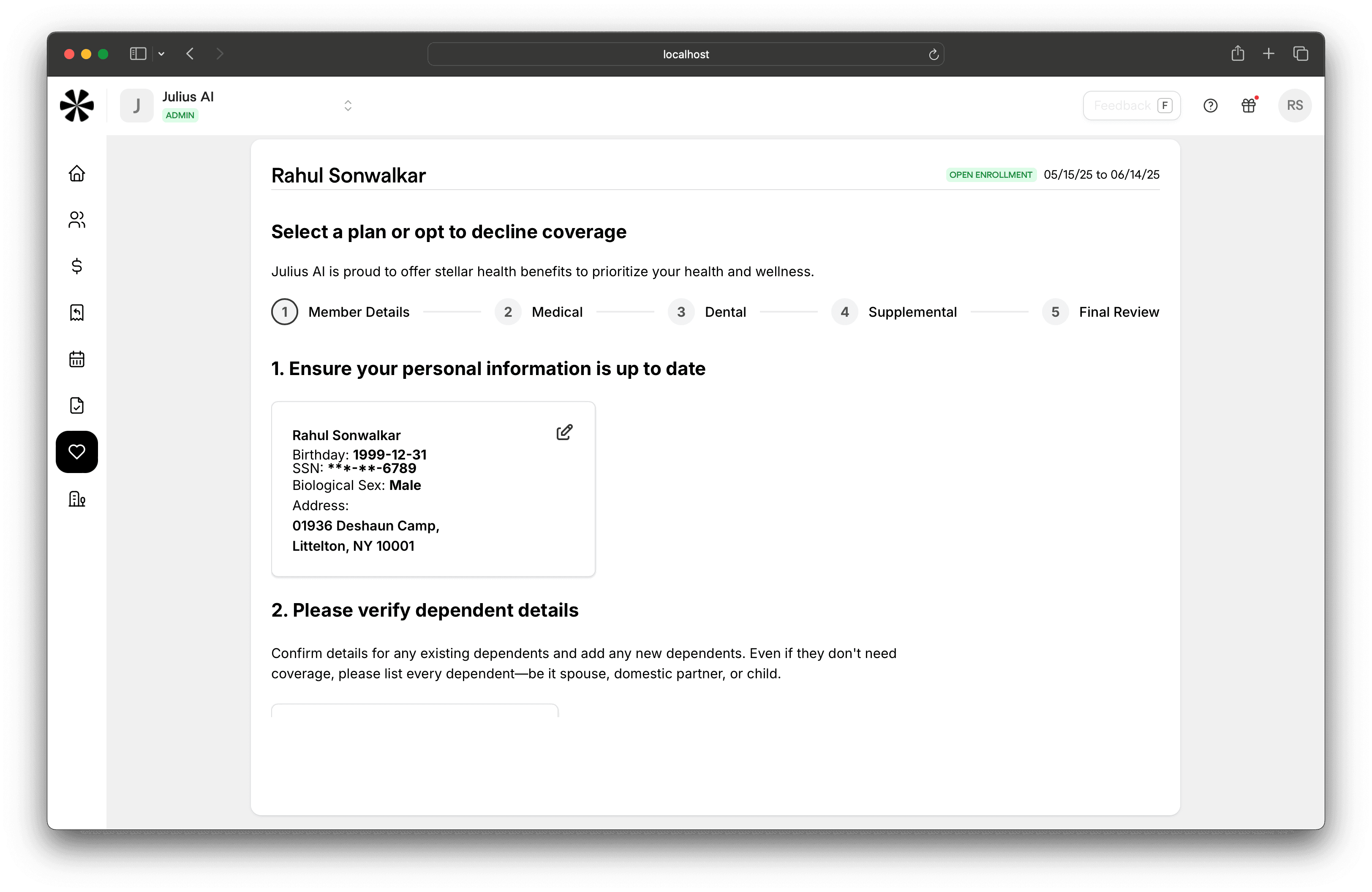Image resolution: width=1372 pixels, height=892 pixels.
Task: Open the browser sidebar dropdown chevron
Action: coord(161,54)
